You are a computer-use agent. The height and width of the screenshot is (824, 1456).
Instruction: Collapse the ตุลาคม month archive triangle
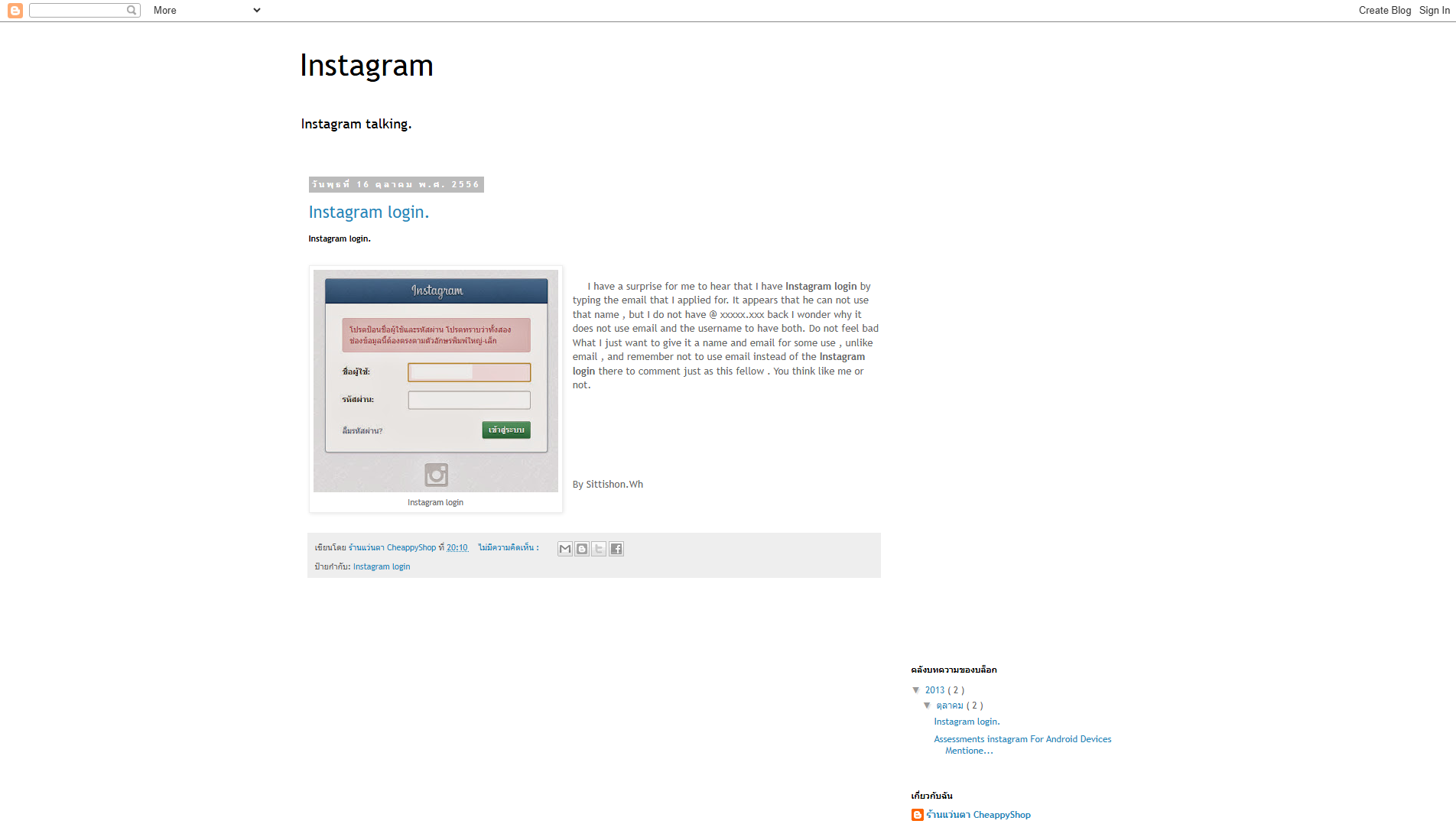tap(927, 706)
